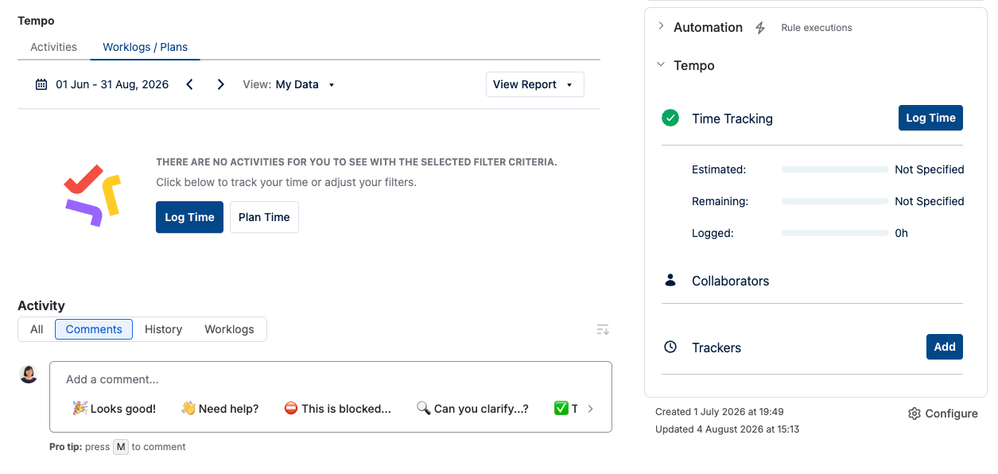The height and width of the screenshot is (474, 998).
Task: Click 'Created 1 July 2026 at 19:49' text
Action: pos(719,412)
